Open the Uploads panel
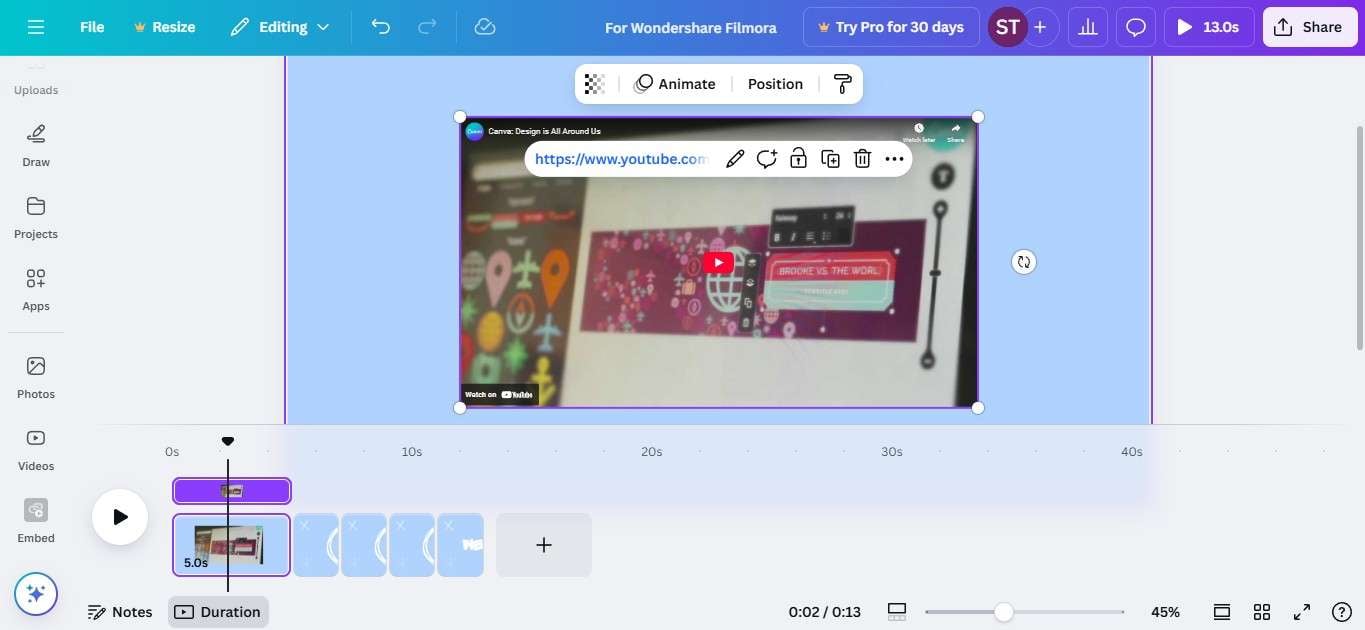This screenshot has height=630, width=1365. point(36,80)
